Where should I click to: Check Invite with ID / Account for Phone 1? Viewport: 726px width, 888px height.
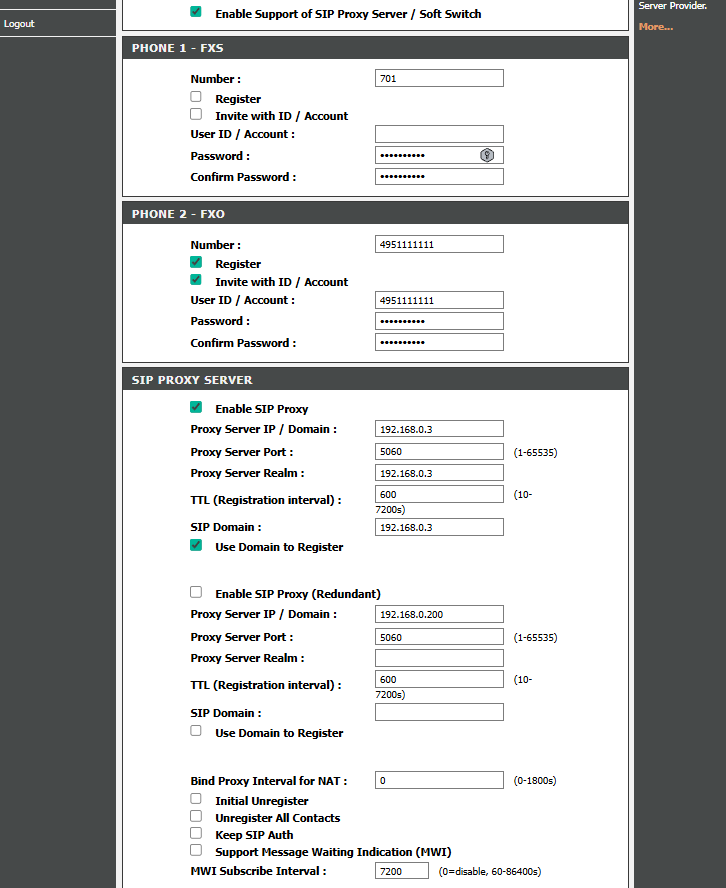pos(196,115)
